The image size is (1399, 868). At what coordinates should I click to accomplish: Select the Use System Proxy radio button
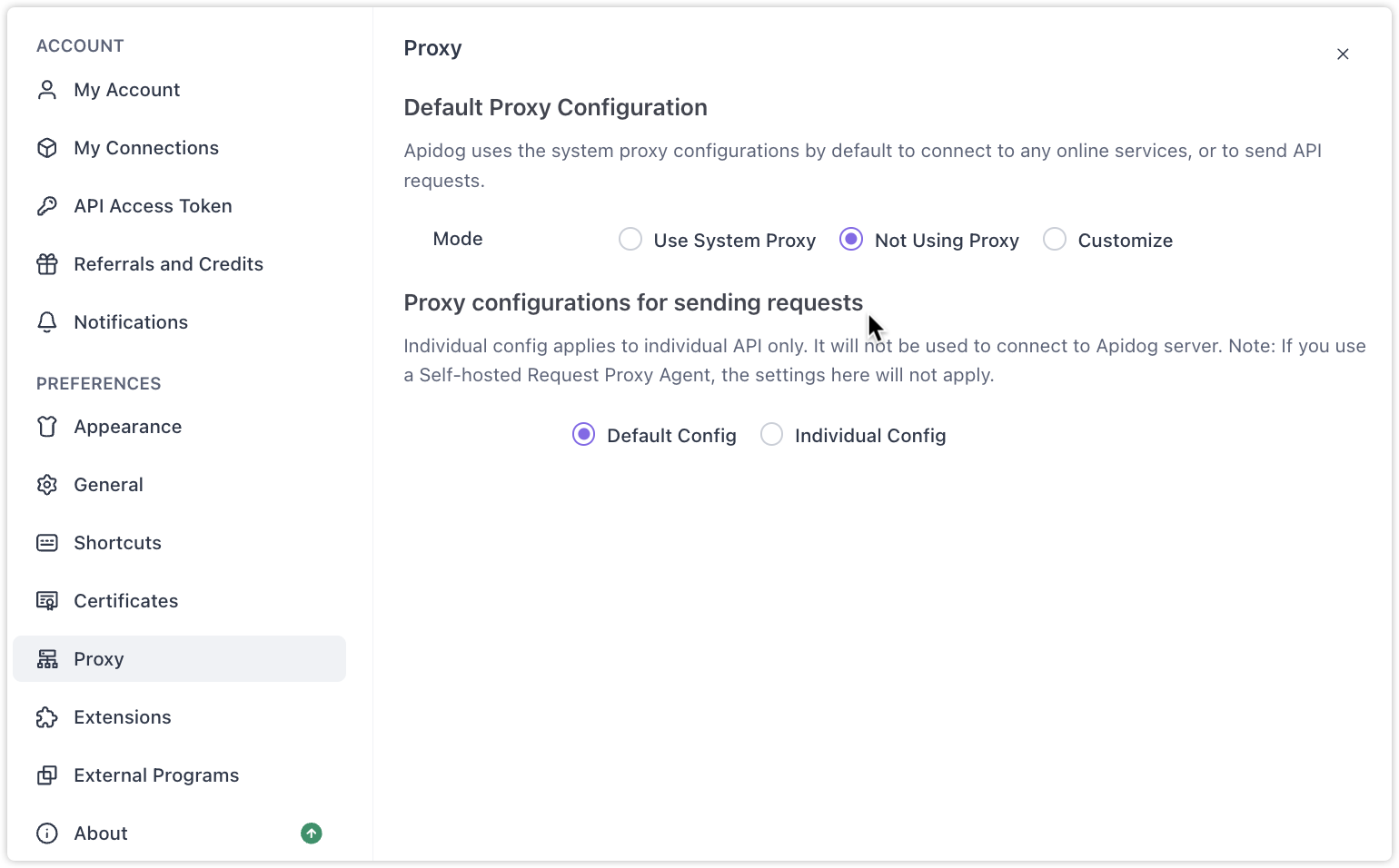(630, 239)
